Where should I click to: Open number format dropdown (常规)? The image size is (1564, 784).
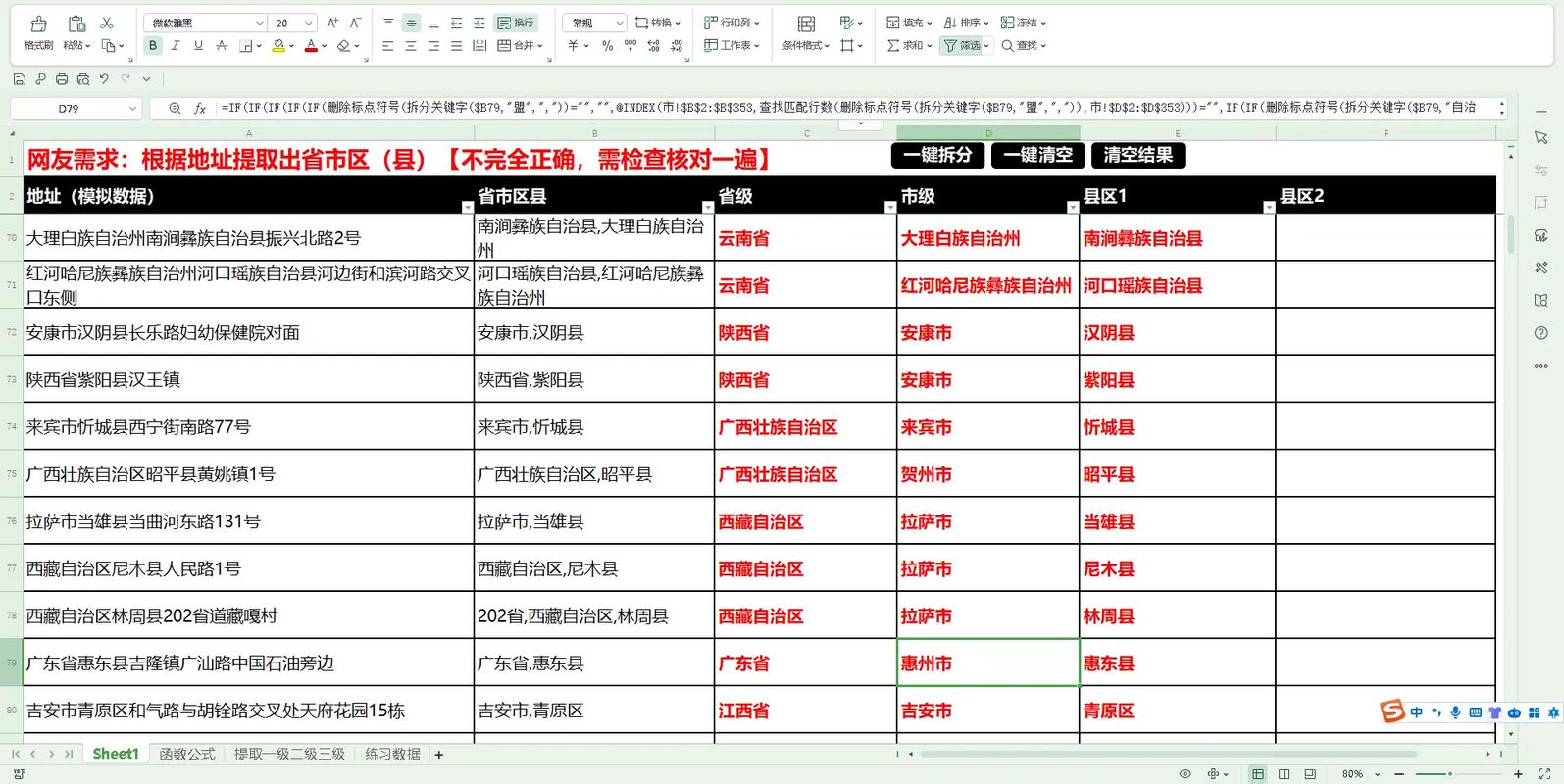coord(620,23)
